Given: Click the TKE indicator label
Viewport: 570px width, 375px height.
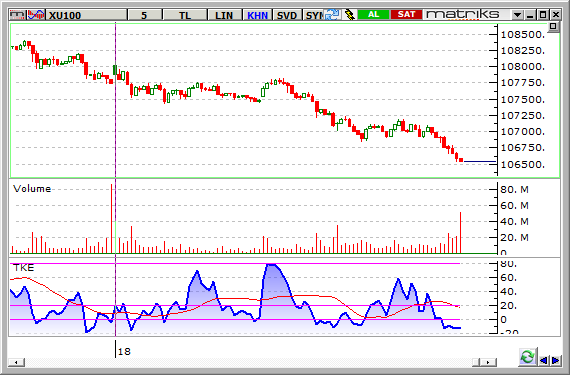Looking at the screenshot, I should click(24, 268).
